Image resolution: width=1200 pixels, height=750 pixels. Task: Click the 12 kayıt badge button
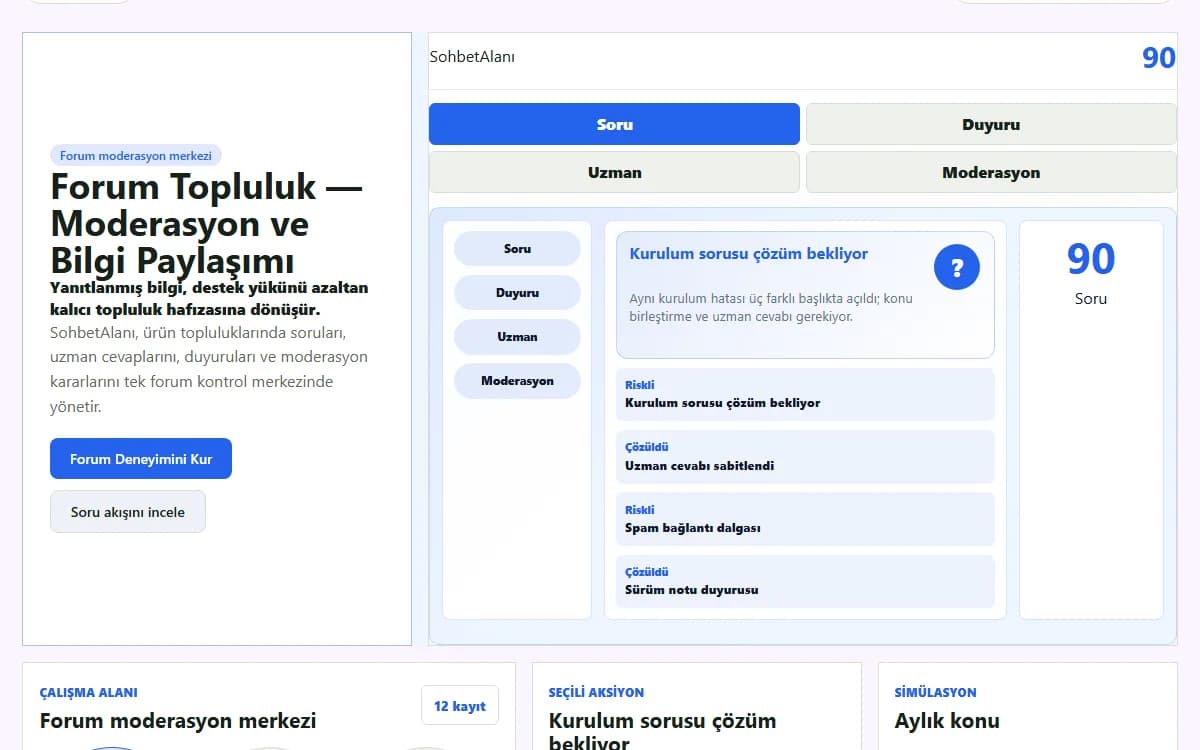pos(460,706)
